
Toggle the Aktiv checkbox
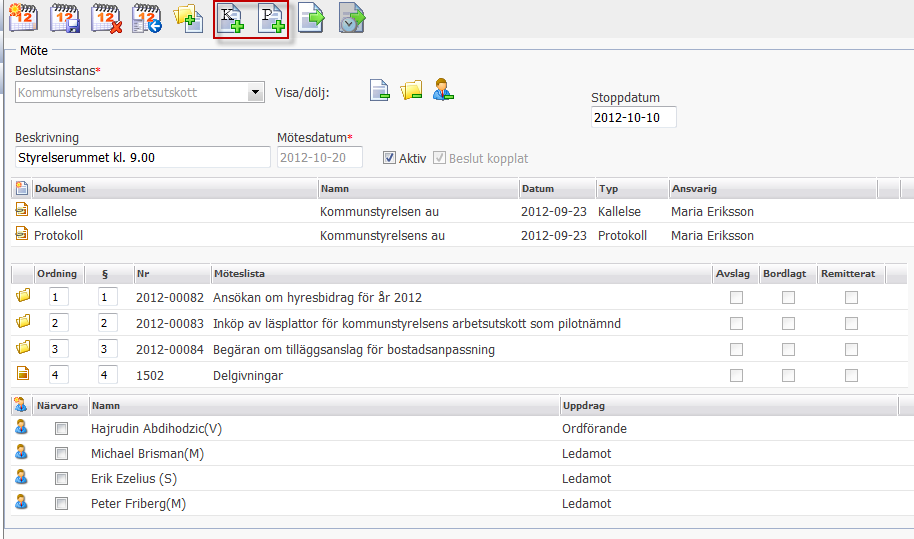(389, 158)
